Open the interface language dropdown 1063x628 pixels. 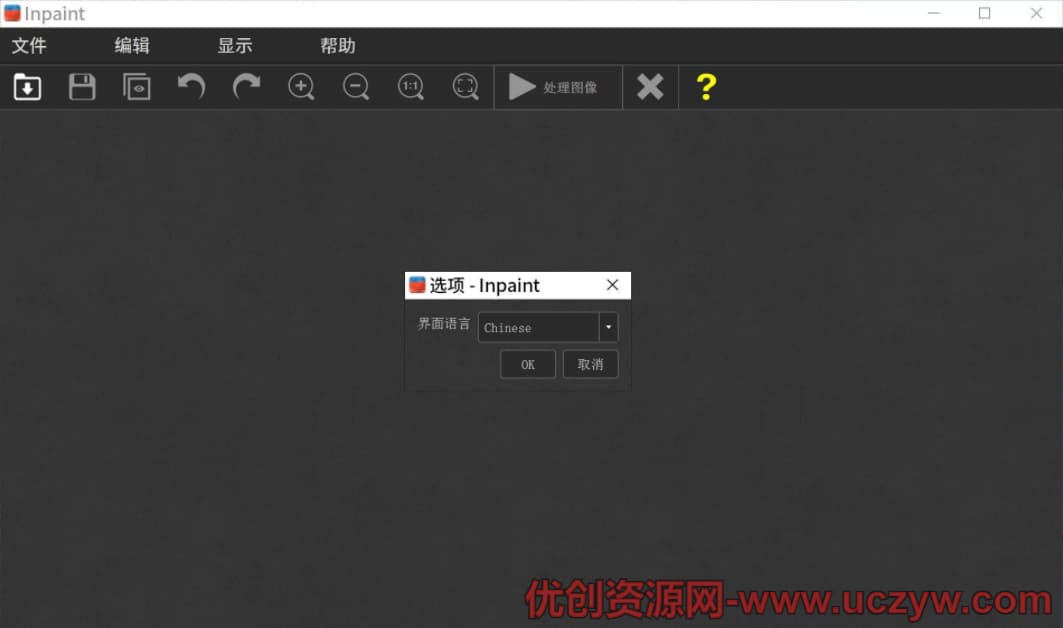pos(540,327)
